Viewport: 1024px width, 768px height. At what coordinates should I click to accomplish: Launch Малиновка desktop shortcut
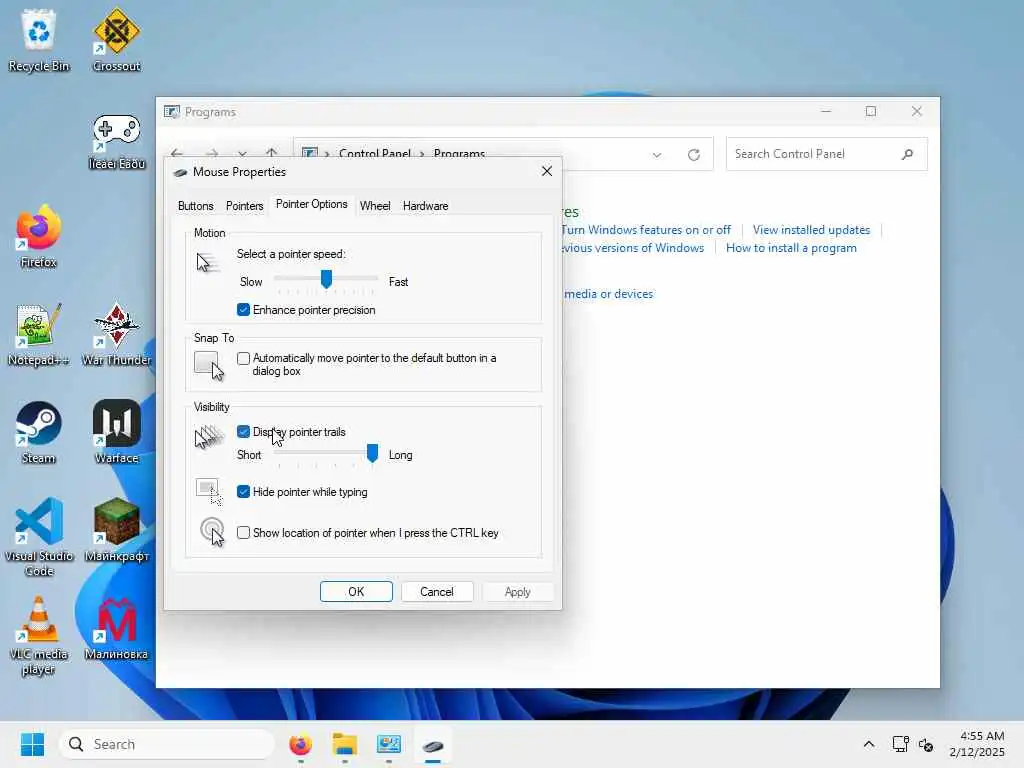click(x=116, y=628)
